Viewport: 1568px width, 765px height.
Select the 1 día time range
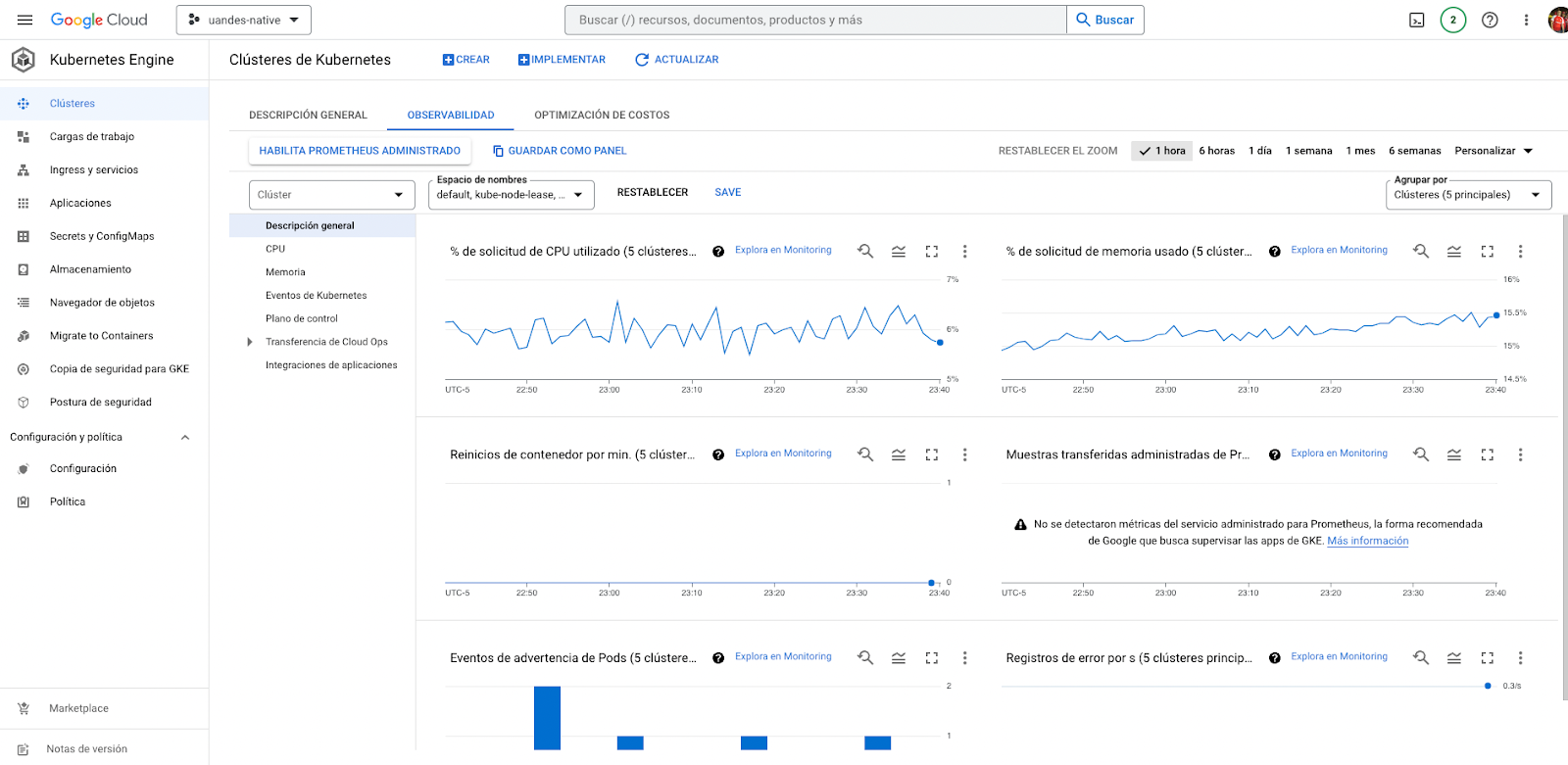click(1260, 151)
